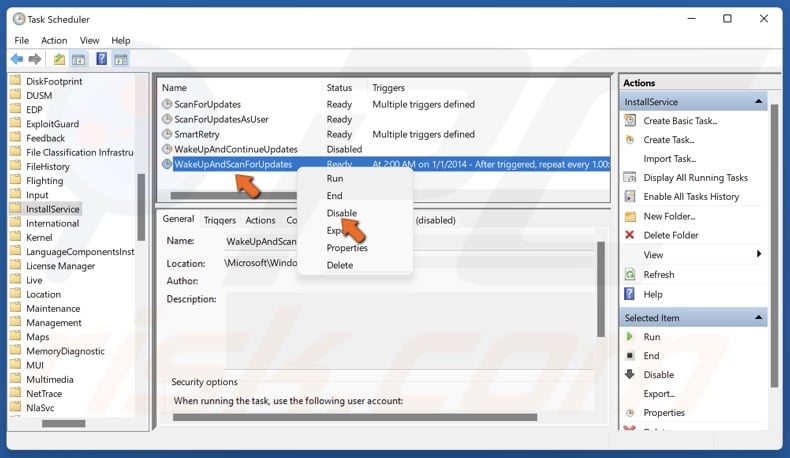Screen dimensions: 790x458
Task: Switch to the Triggers tab
Action: [220, 220]
